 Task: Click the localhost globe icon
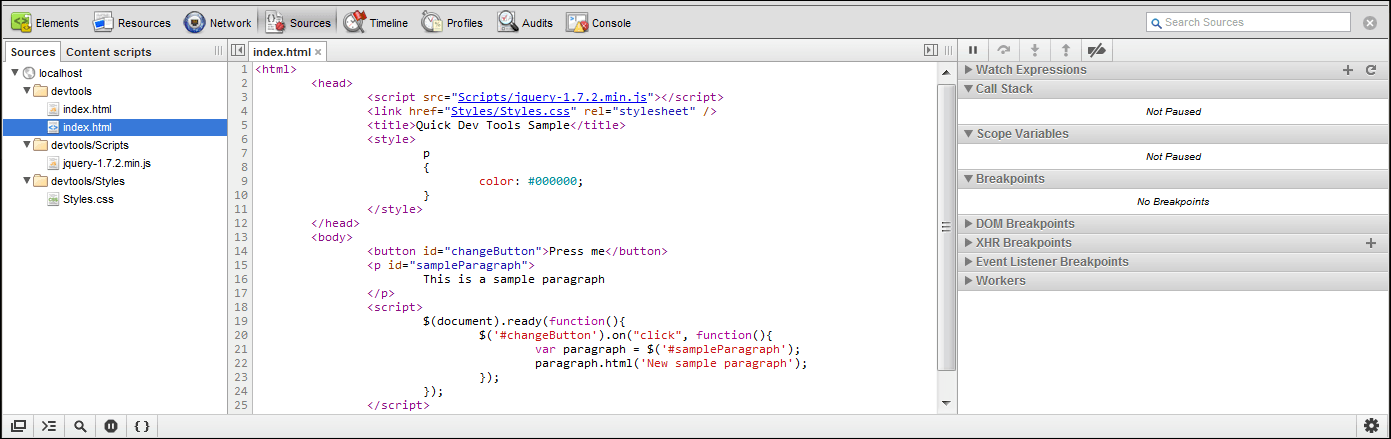(29, 73)
